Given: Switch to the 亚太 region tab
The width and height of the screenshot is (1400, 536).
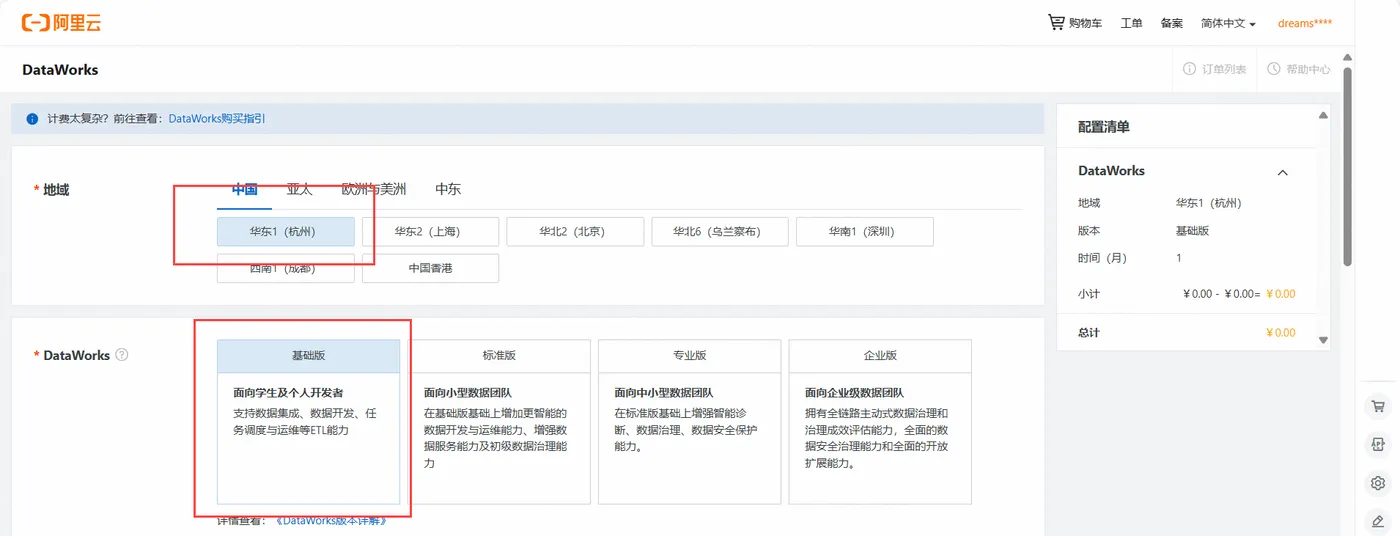Looking at the screenshot, I should [x=299, y=189].
